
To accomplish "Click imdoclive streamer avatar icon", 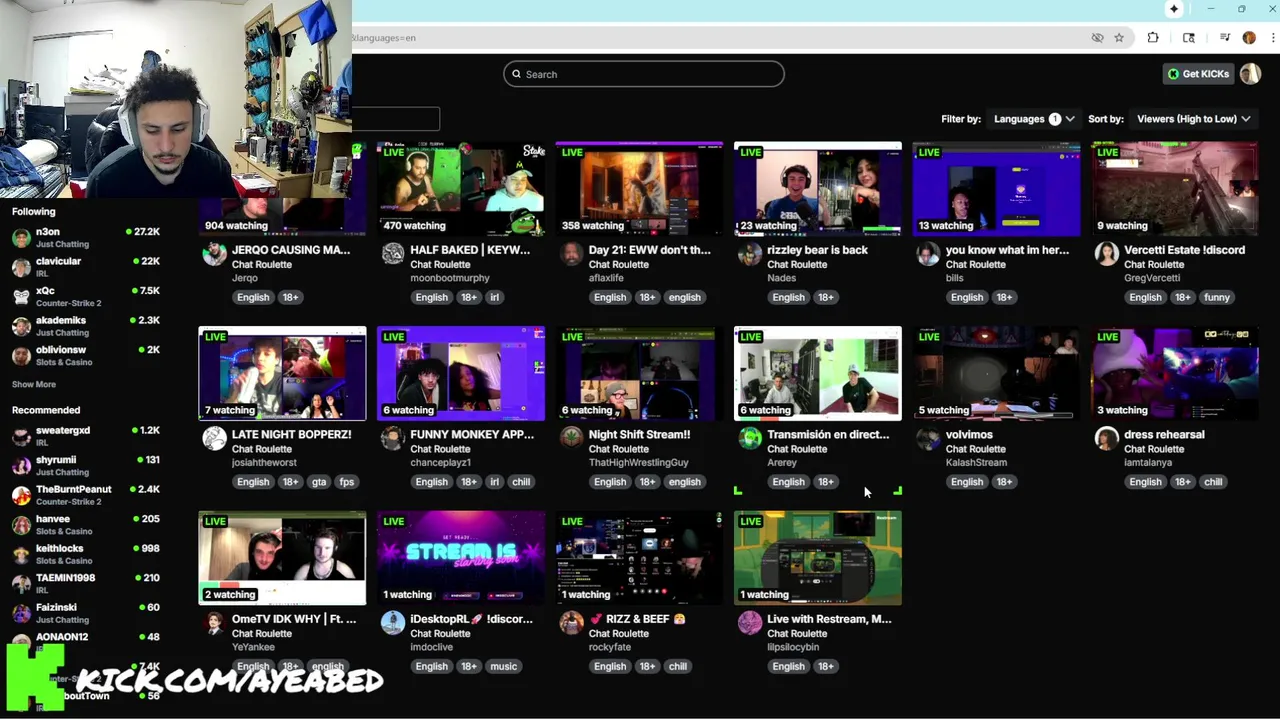I will (393, 623).
